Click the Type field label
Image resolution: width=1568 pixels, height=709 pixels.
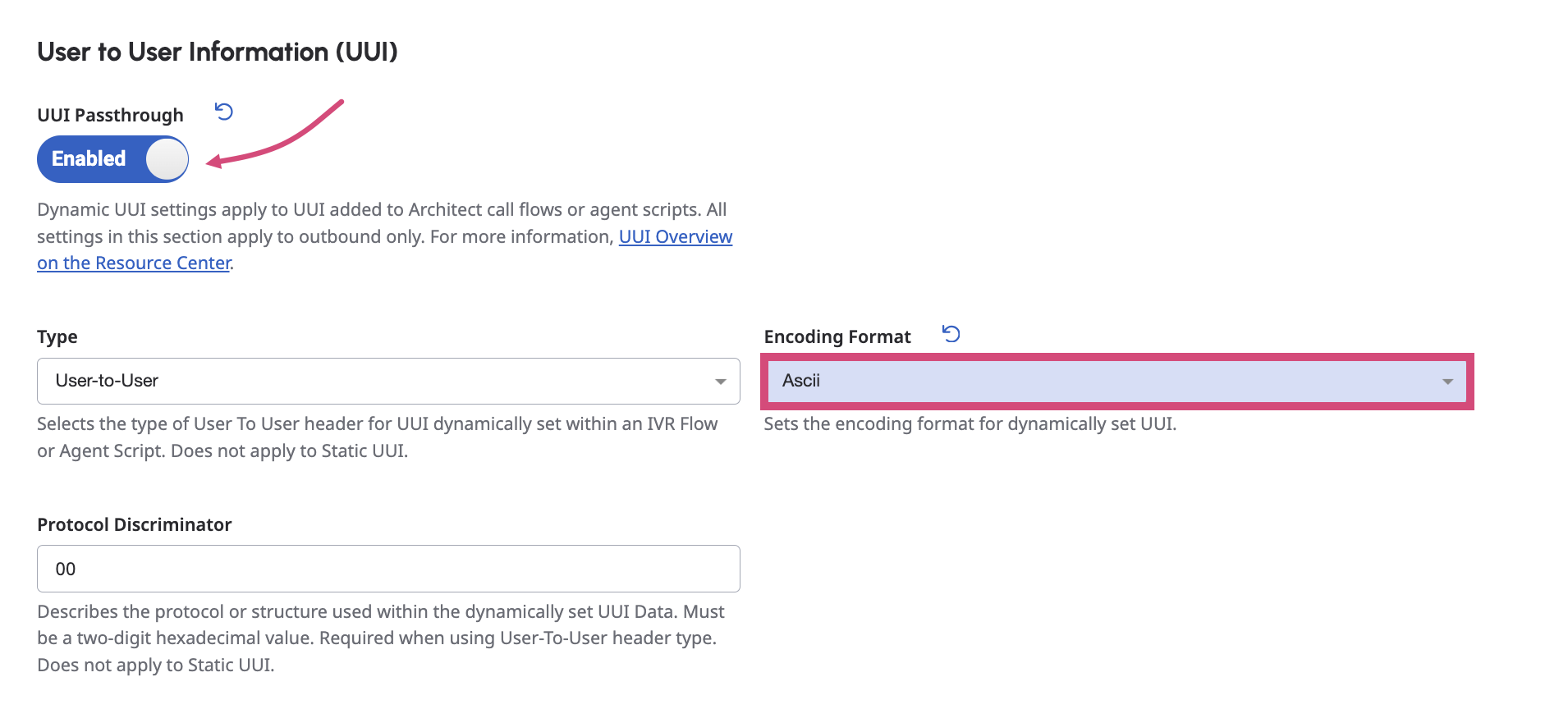pos(57,336)
